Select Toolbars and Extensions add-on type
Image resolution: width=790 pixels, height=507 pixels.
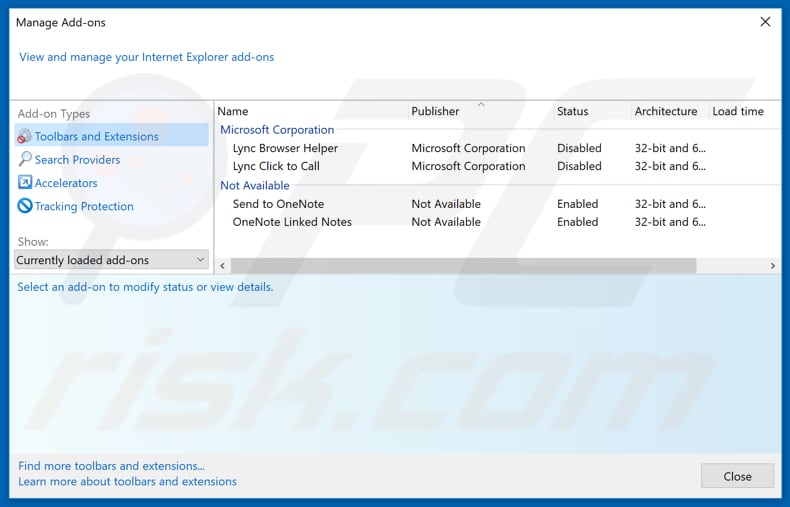pos(111,136)
